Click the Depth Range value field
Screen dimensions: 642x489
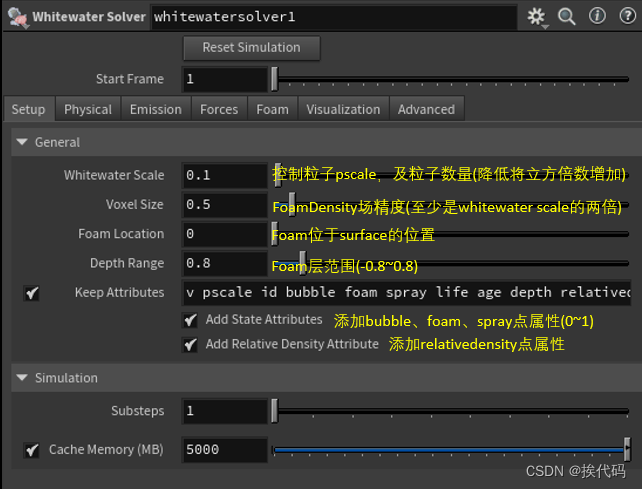coord(224,263)
